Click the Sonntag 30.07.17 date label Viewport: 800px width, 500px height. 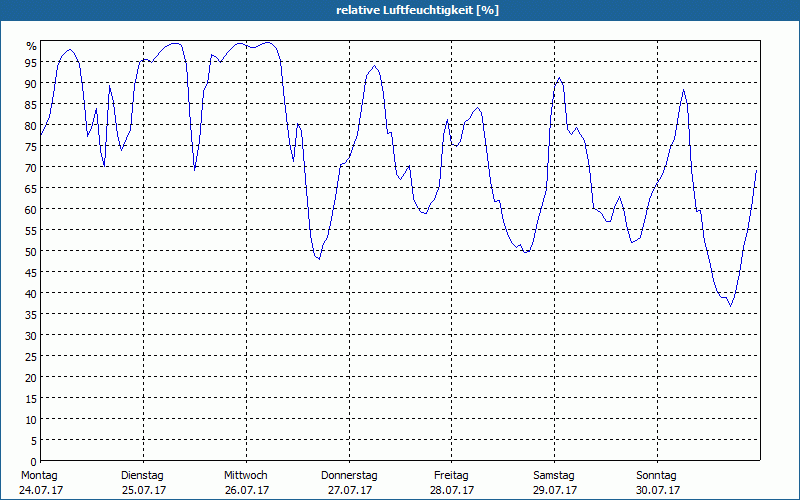(657, 483)
